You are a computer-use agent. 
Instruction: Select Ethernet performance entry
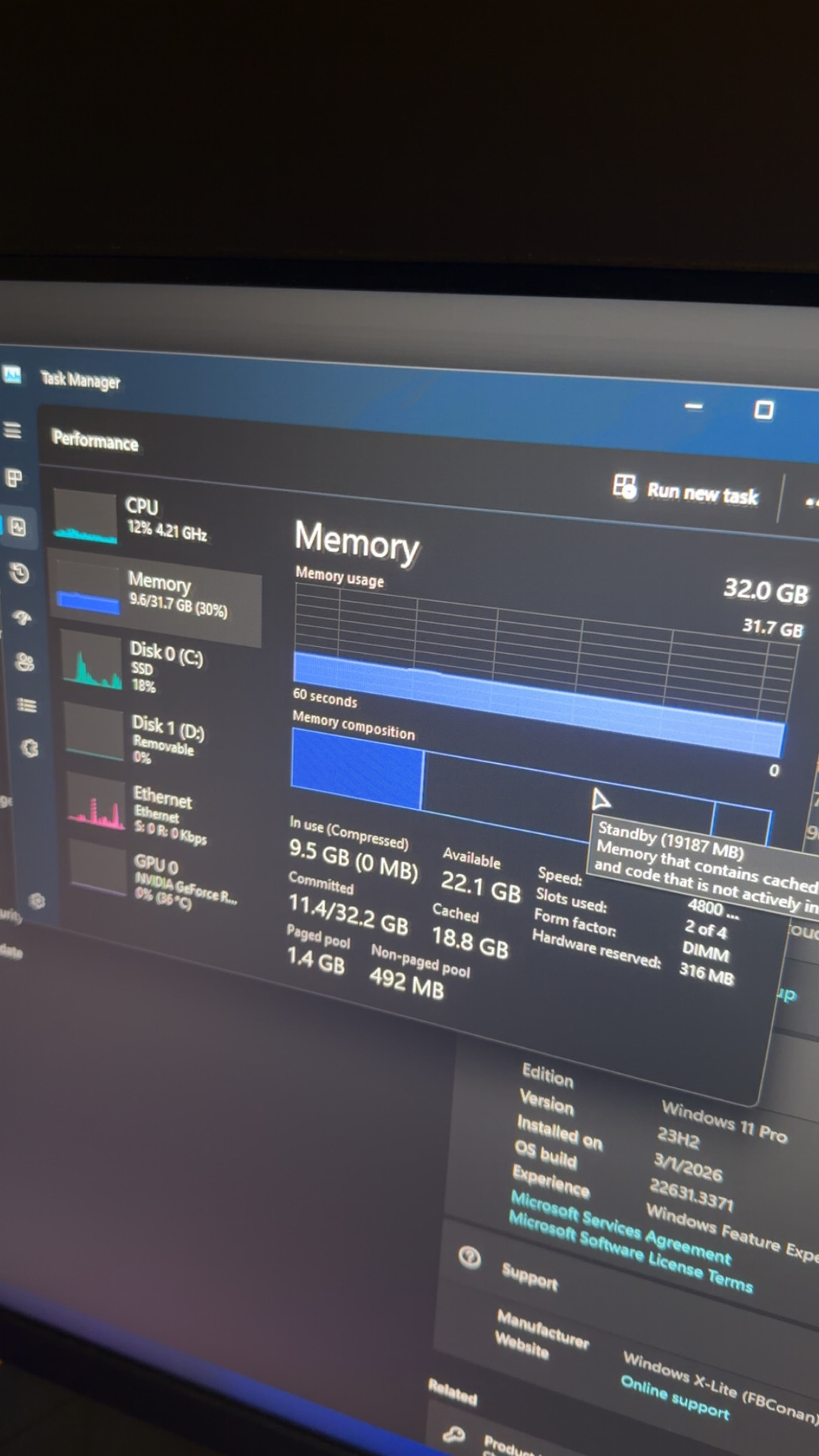[x=163, y=813]
